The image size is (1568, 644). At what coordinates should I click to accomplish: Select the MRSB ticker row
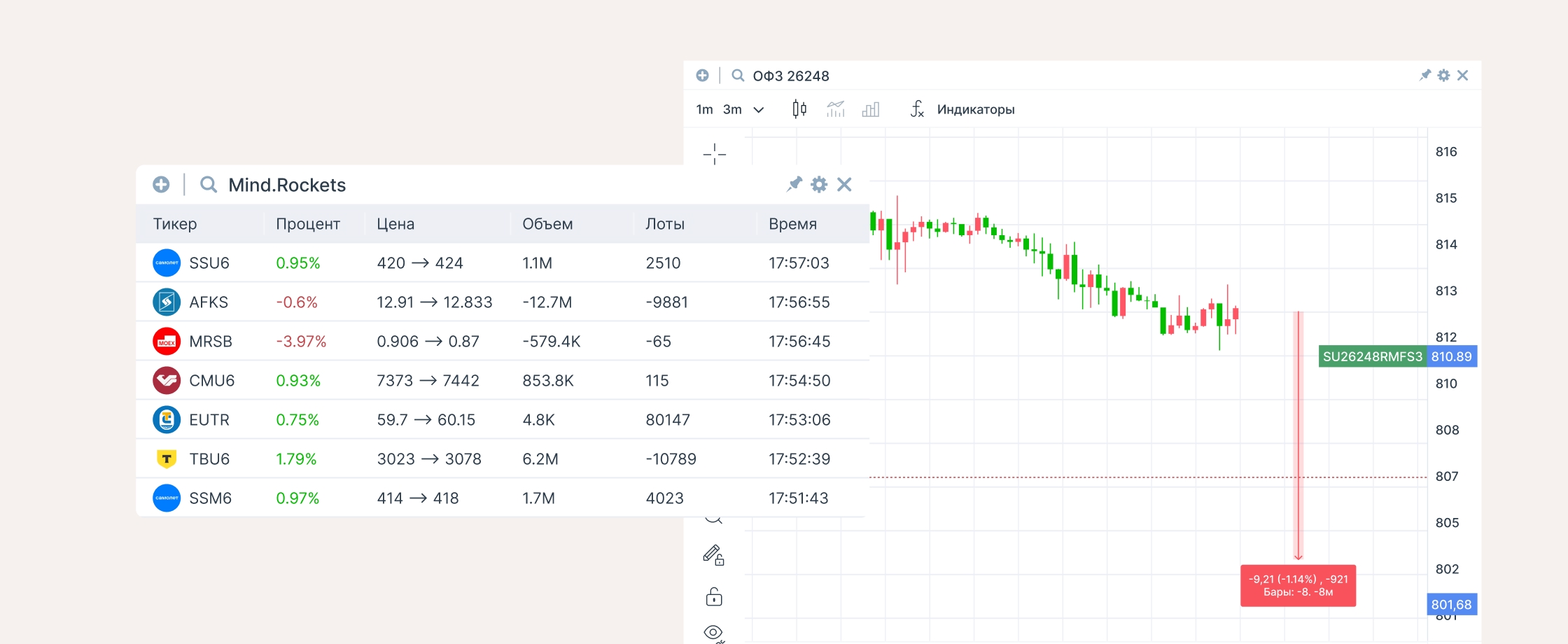(503, 341)
